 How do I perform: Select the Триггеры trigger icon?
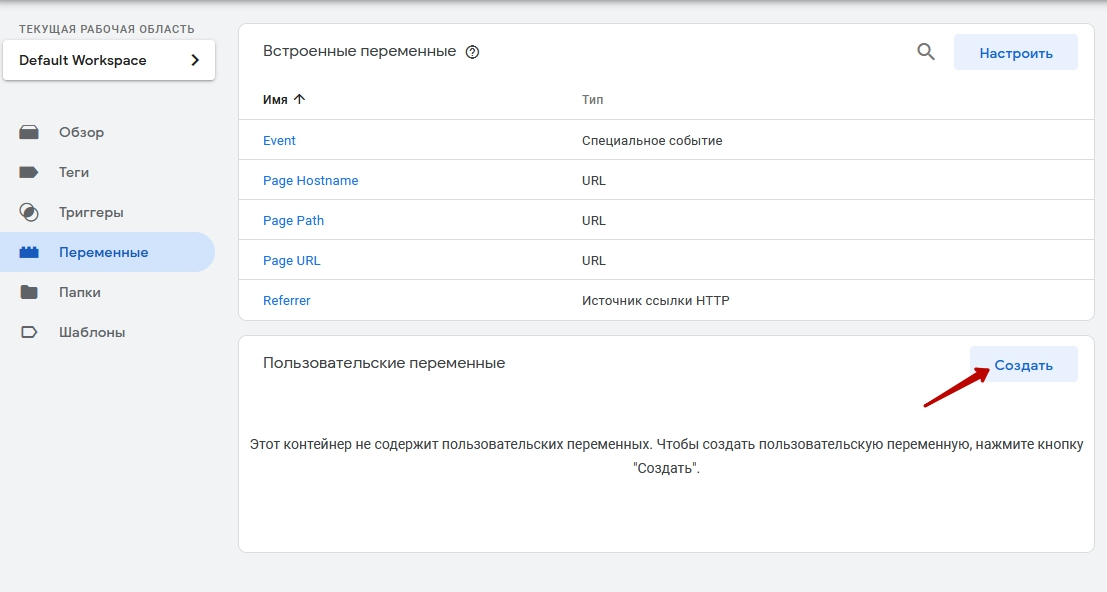pyautogui.click(x=29, y=212)
